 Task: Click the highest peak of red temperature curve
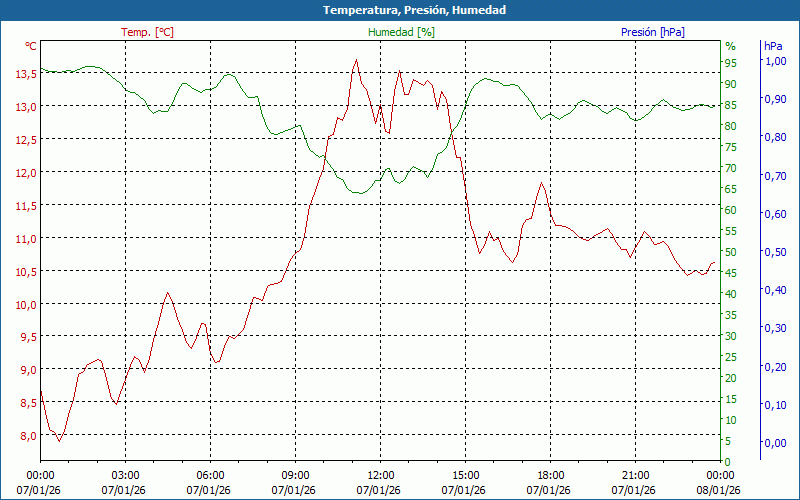[x=356, y=60]
